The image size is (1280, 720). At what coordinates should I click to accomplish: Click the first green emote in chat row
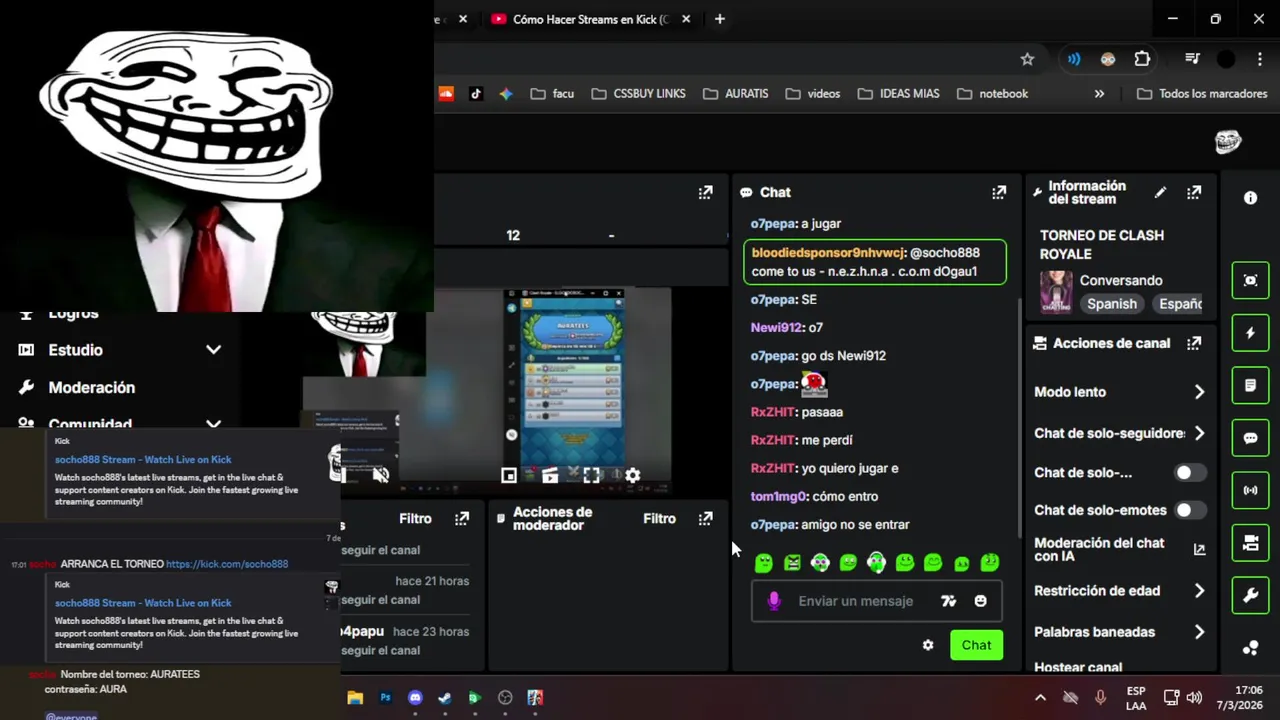pos(764,563)
